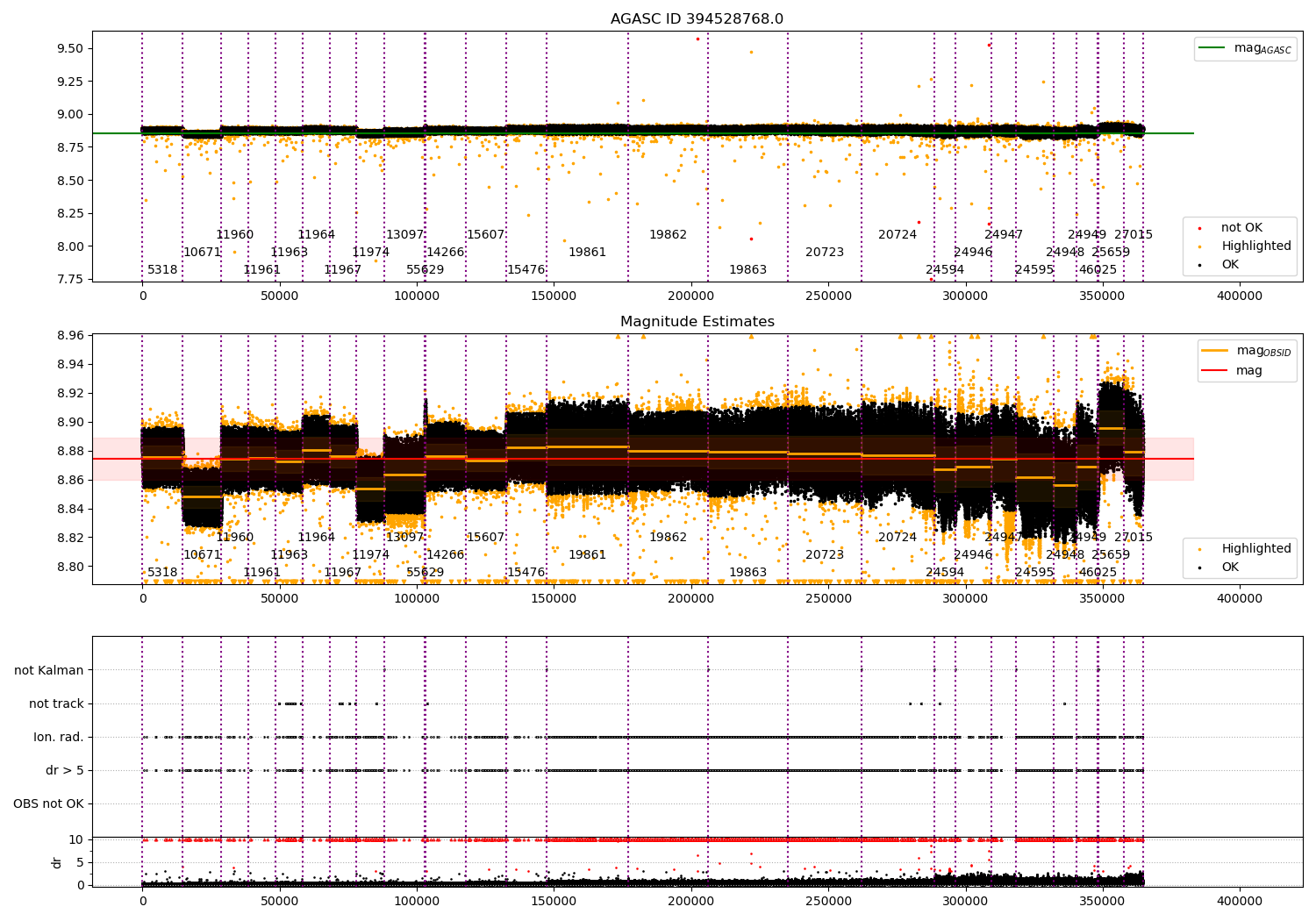Click the 8.25 y-axis tick label
This screenshot has width=1316, height=921.
click(x=70, y=213)
